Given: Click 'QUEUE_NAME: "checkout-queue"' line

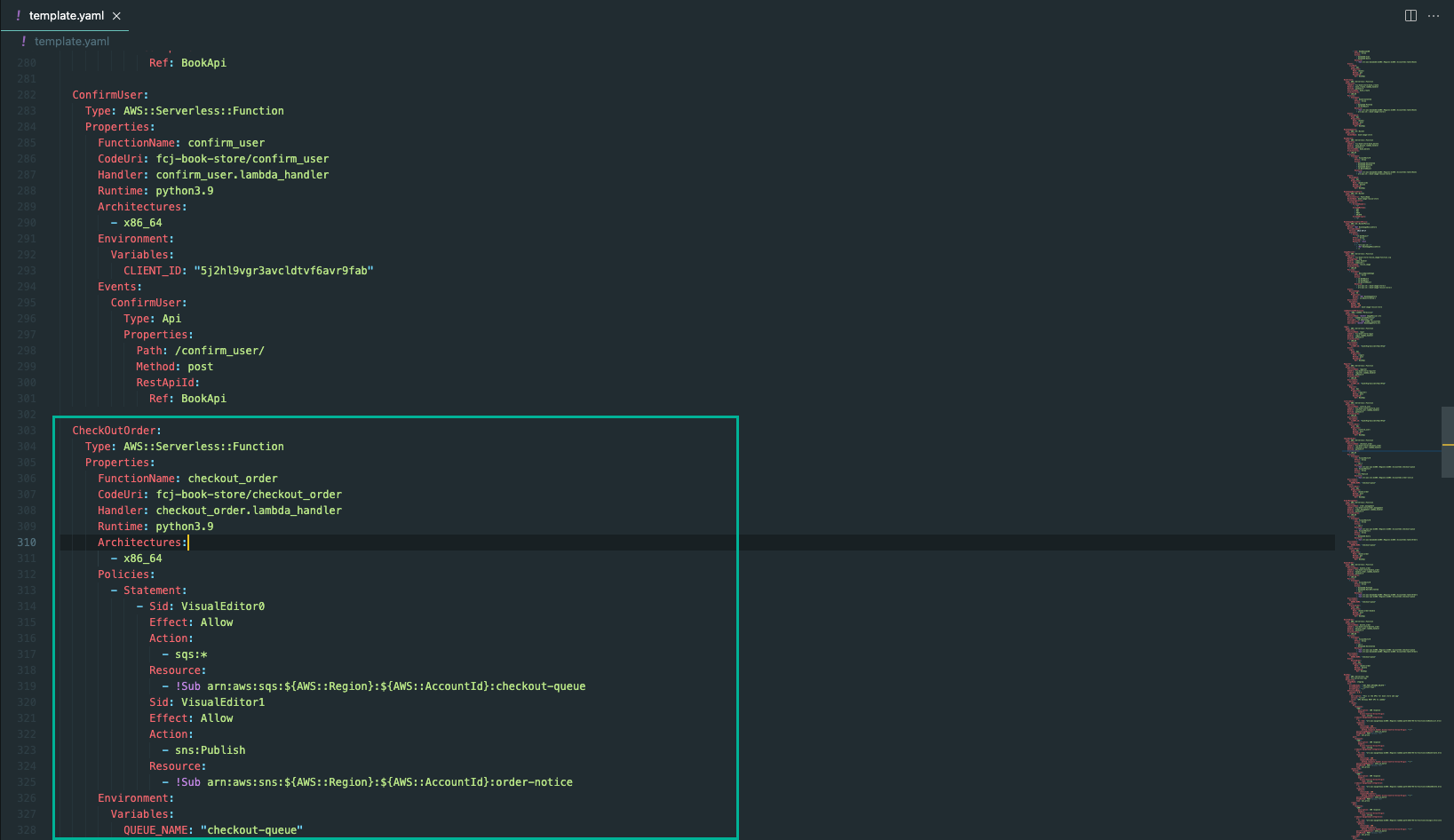Looking at the screenshot, I should (x=213, y=830).
